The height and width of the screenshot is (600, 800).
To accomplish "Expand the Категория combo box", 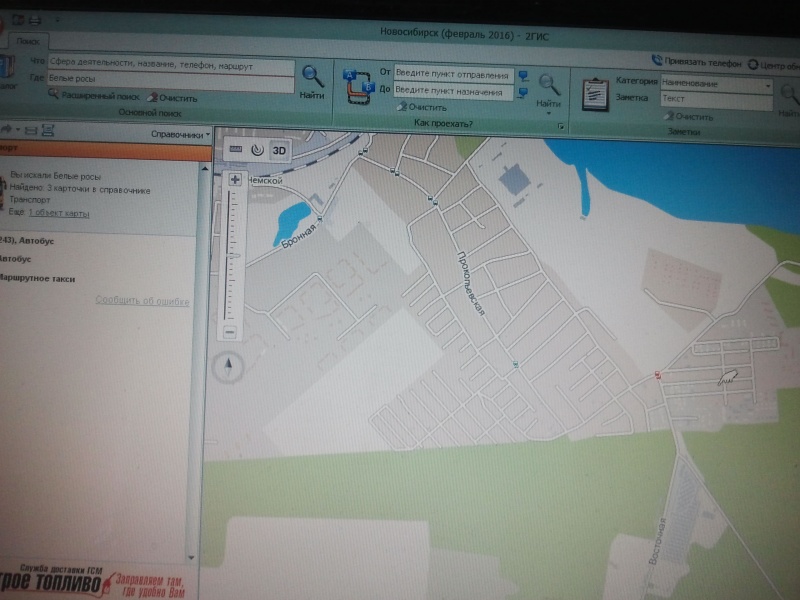I will 767,86.
